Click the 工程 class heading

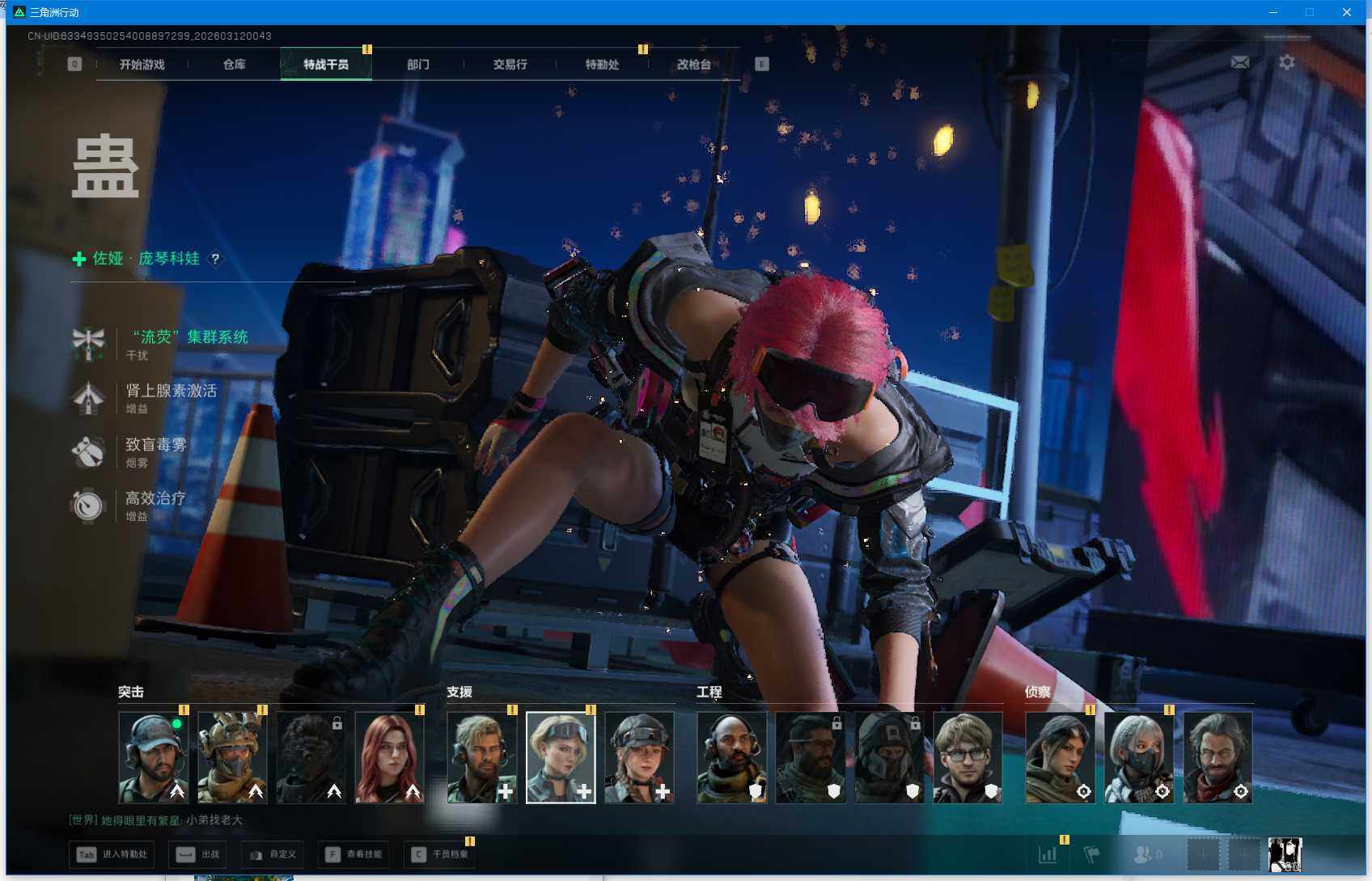pyautogui.click(x=709, y=692)
